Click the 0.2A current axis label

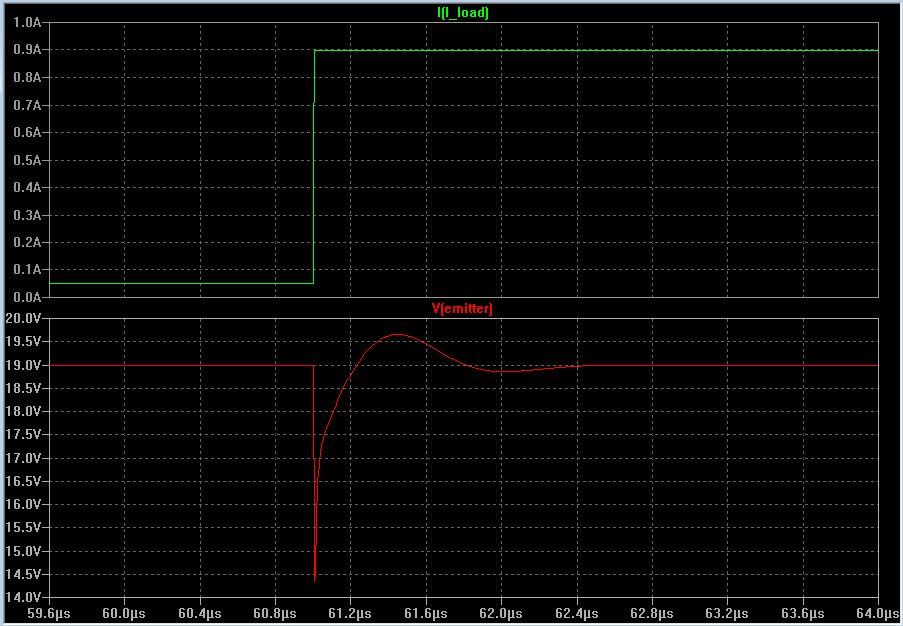coord(28,242)
